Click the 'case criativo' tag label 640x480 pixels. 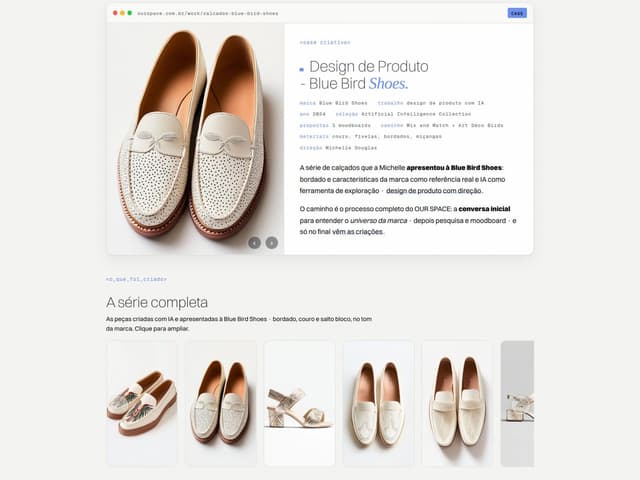(x=325, y=42)
